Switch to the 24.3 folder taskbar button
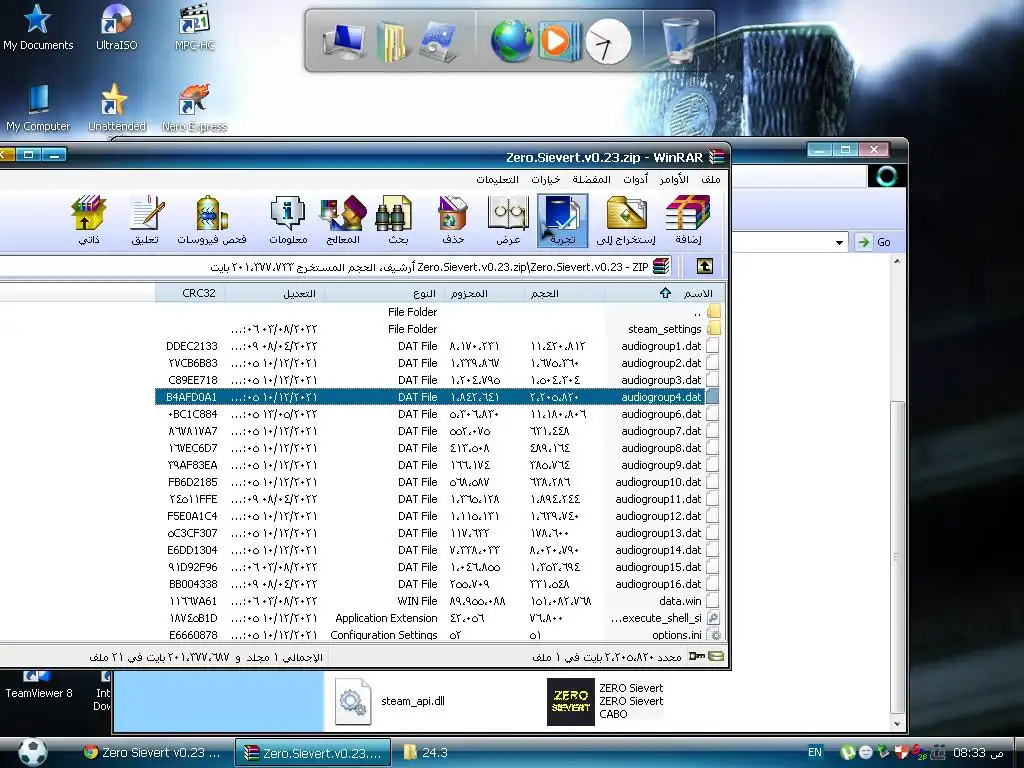Screen dimensions: 1024x768 pos(426,752)
